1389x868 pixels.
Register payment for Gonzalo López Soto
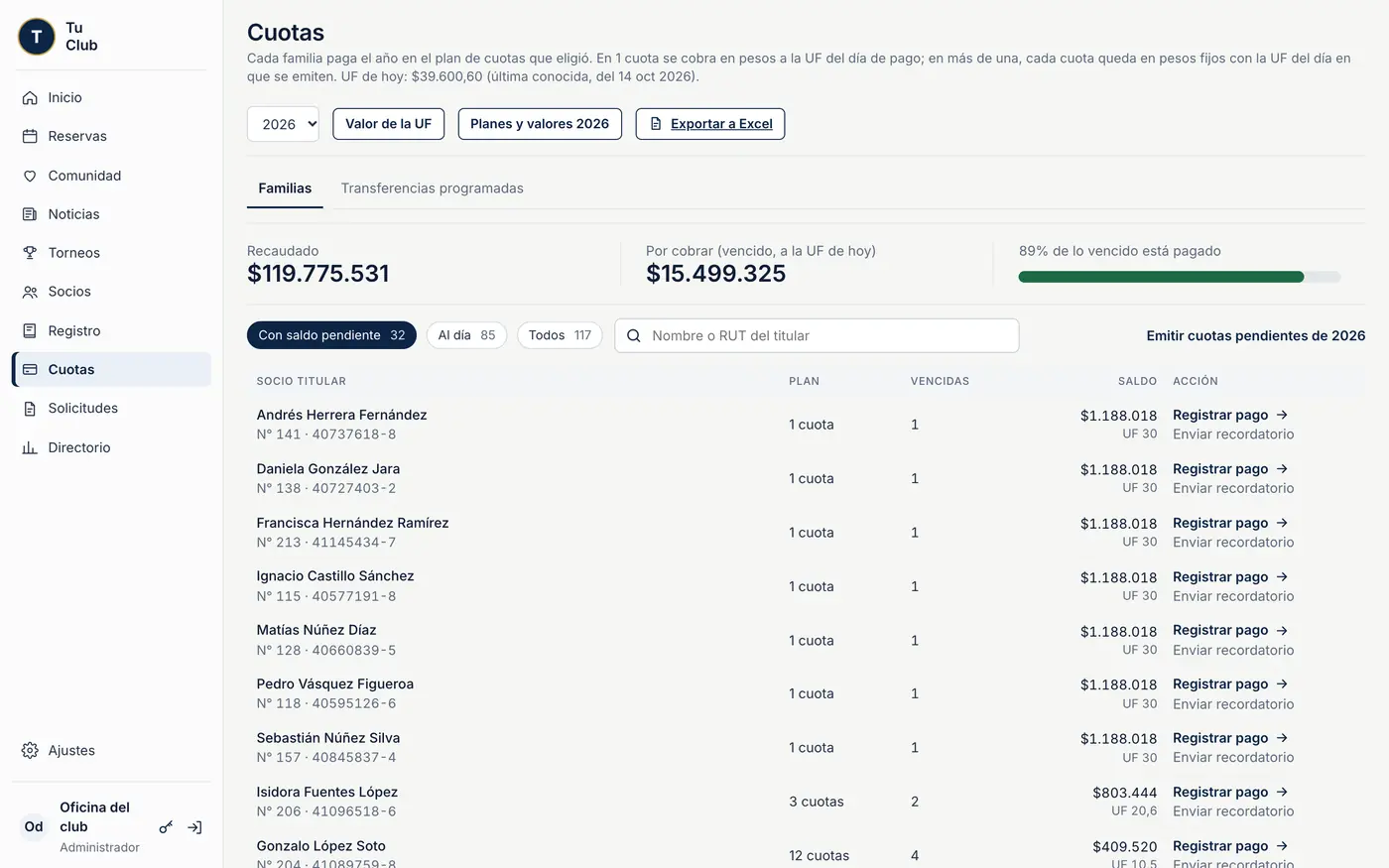[x=1230, y=845]
